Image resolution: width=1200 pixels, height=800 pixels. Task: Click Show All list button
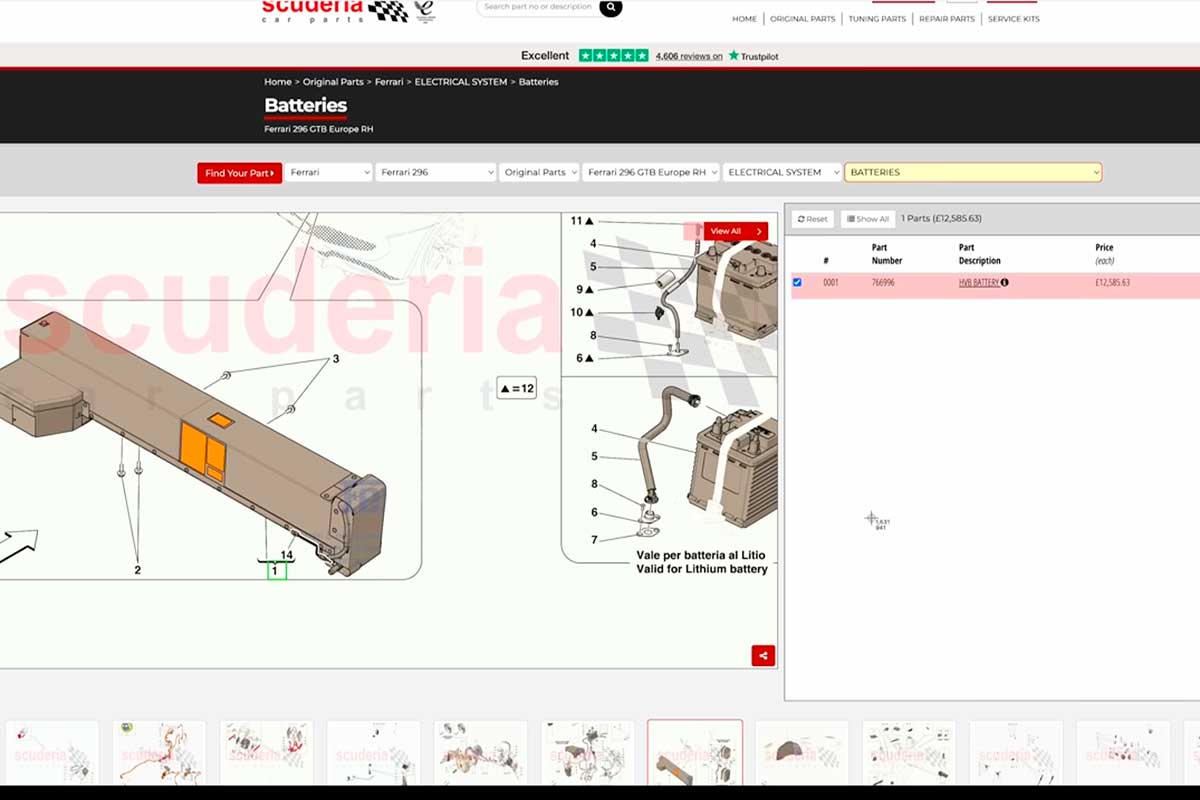(866, 219)
